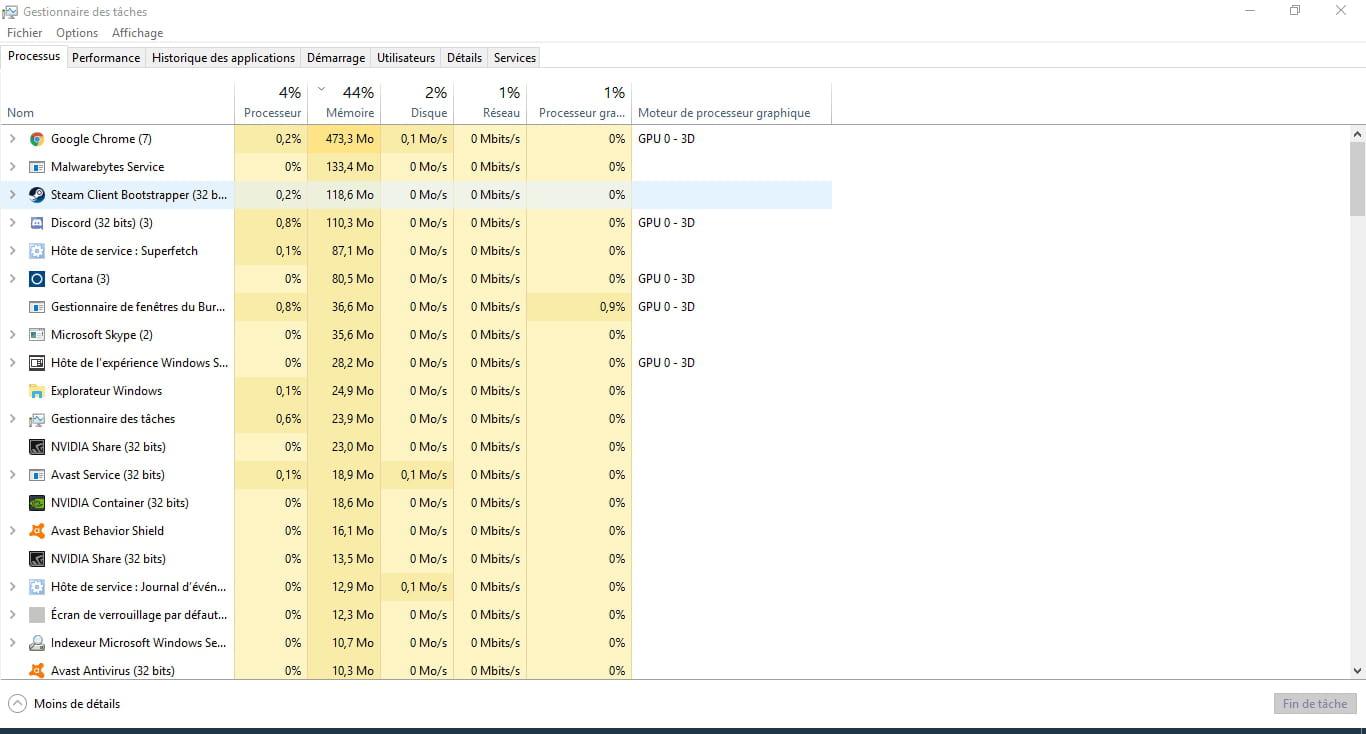
Task: Click the Avast Behavior Shield icon
Action: pos(37,531)
